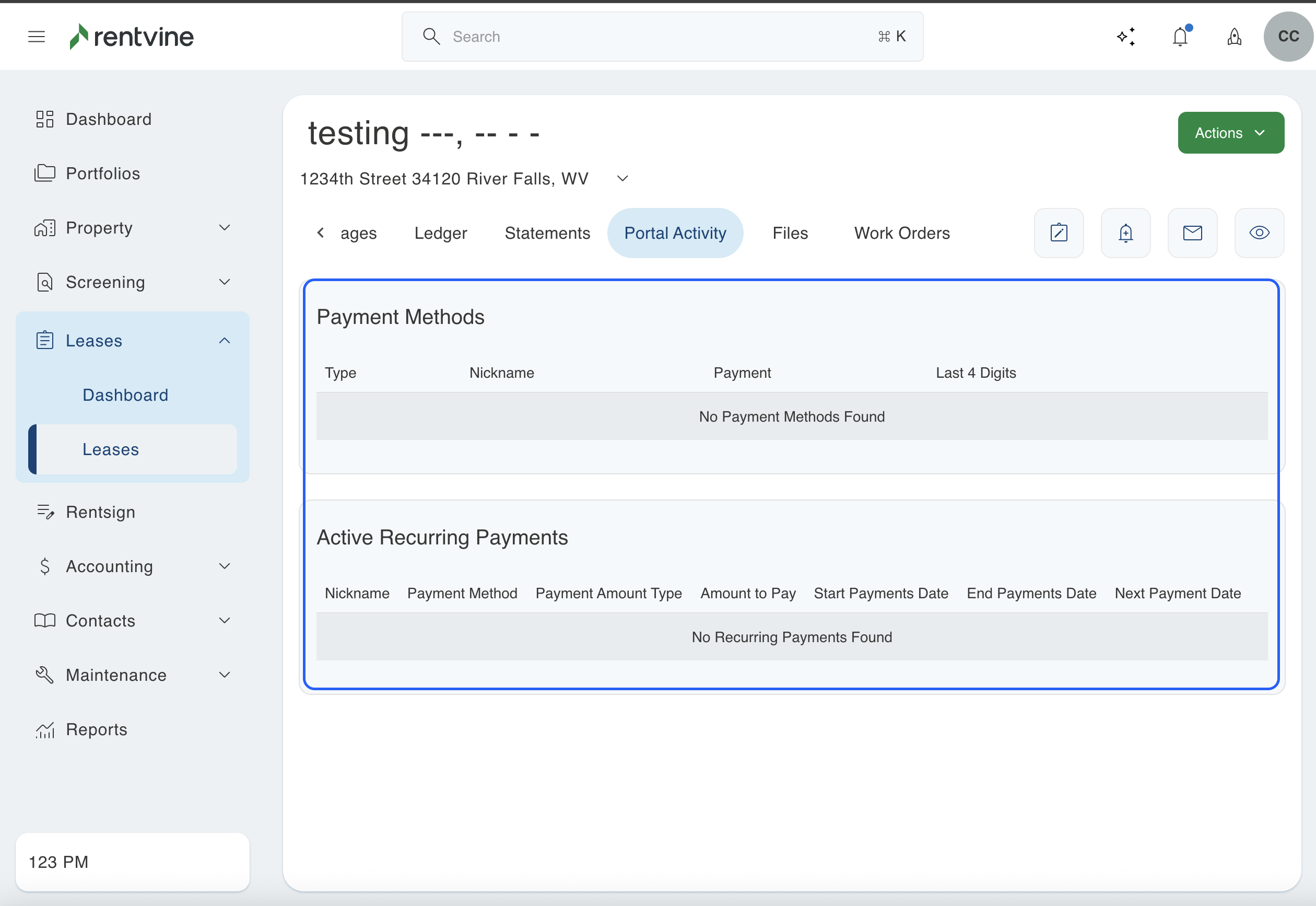The image size is (1316, 906).
Task: Collapse the Leases sidebar section
Action: point(224,341)
